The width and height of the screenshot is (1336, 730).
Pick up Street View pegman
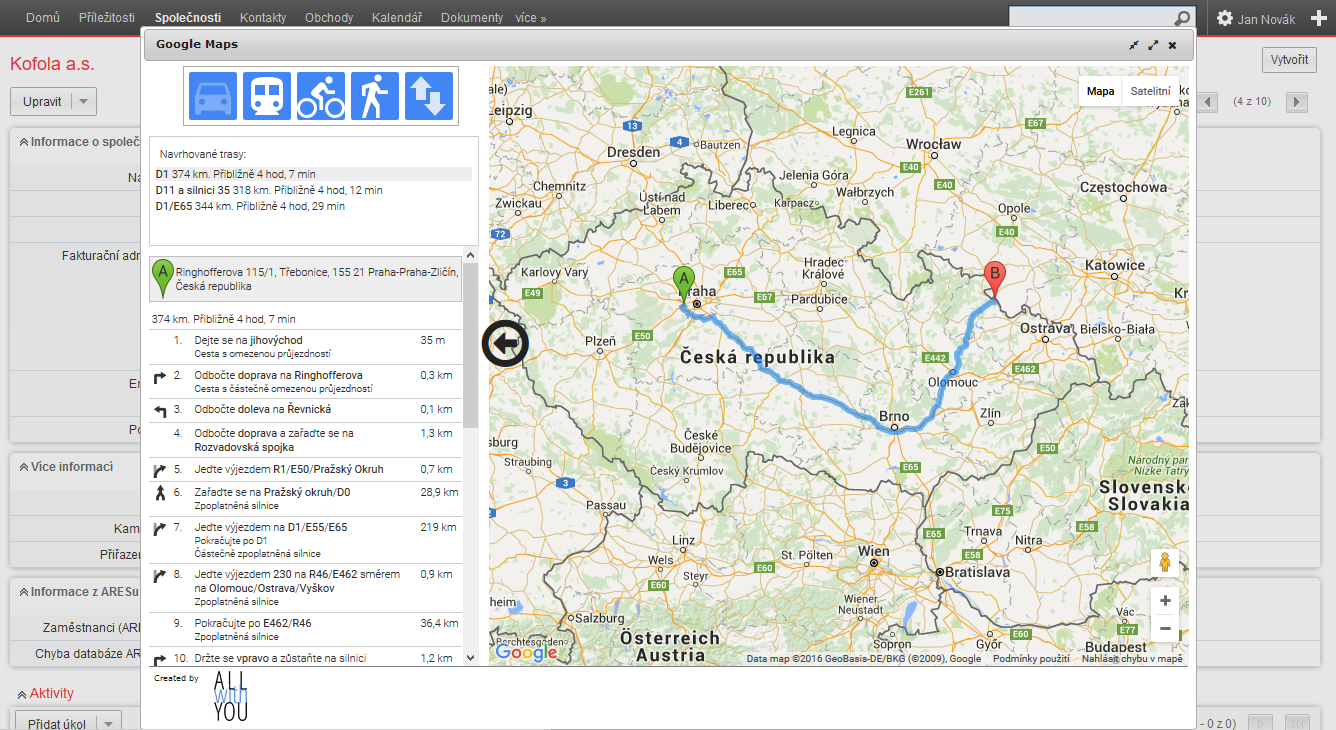pyautogui.click(x=1164, y=563)
